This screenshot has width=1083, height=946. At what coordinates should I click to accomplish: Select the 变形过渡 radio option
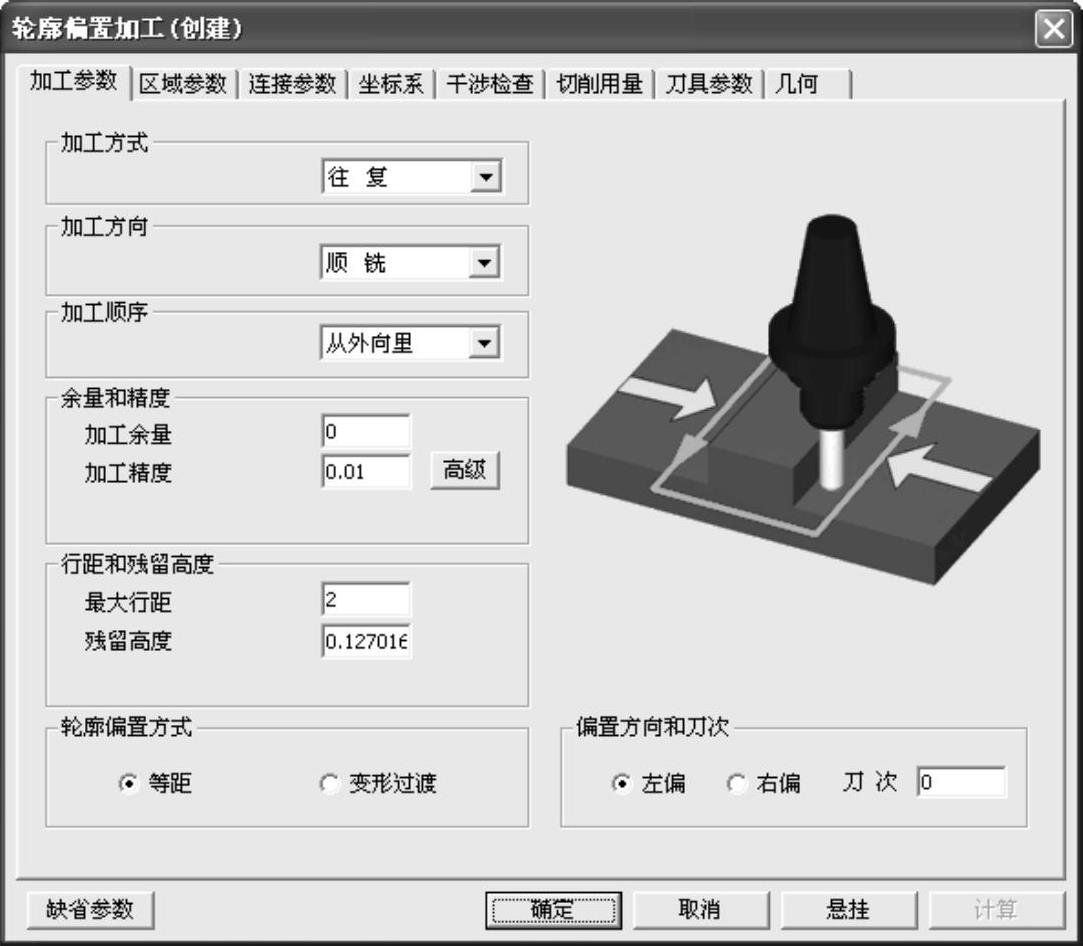329,784
